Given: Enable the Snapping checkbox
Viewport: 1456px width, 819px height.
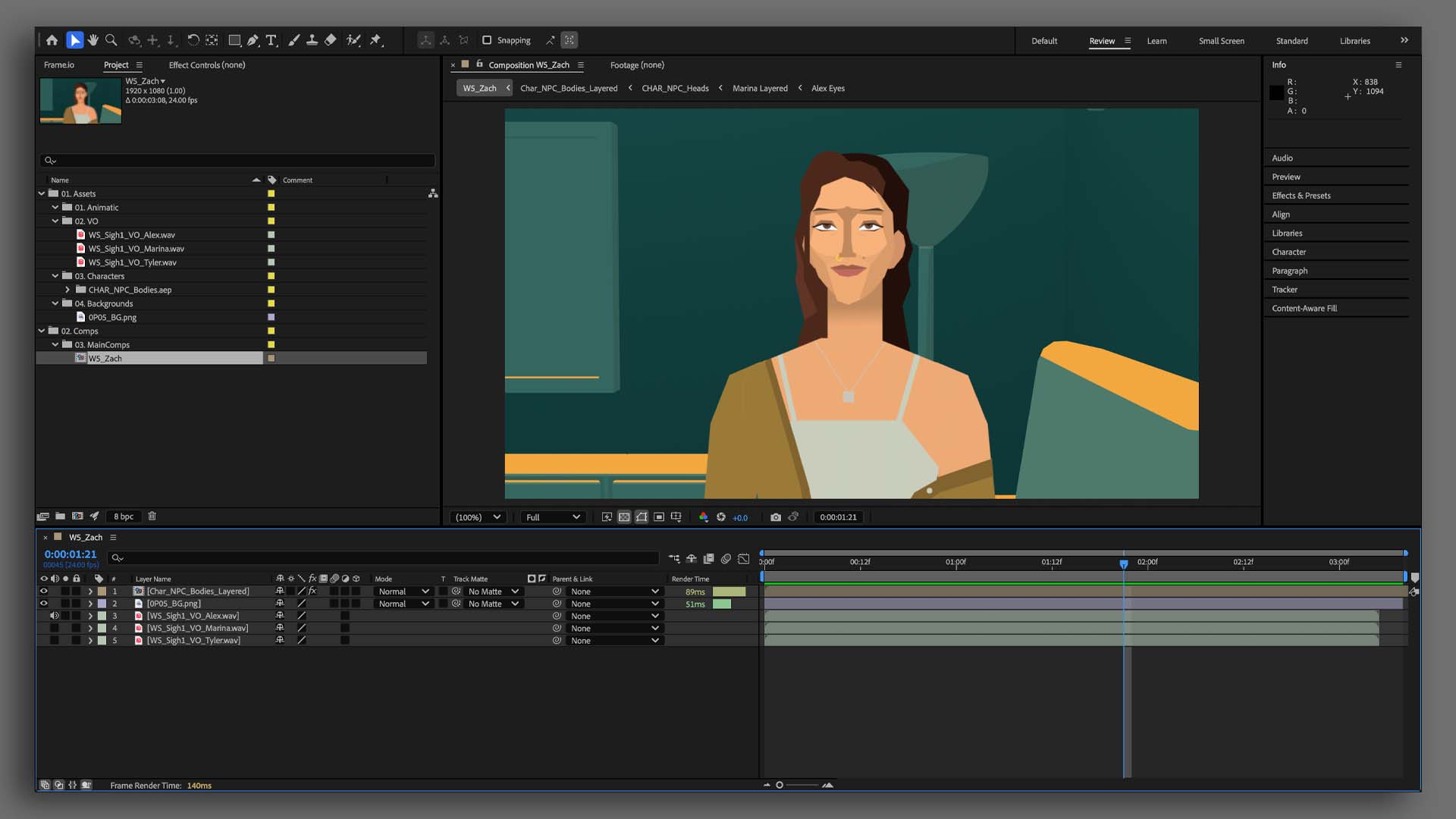Looking at the screenshot, I should pyautogui.click(x=487, y=40).
